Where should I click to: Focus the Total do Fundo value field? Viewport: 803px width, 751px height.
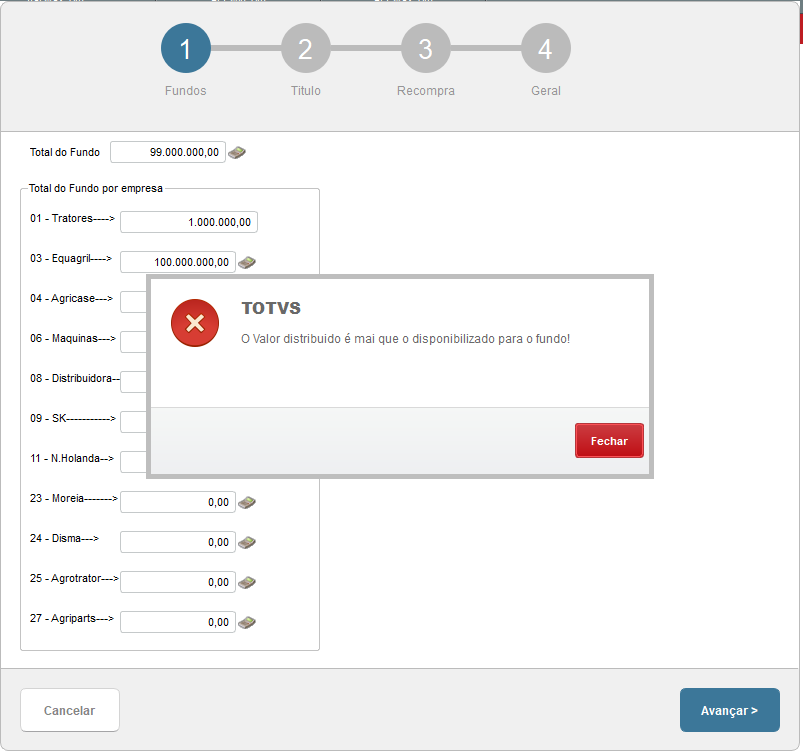[168, 152]
